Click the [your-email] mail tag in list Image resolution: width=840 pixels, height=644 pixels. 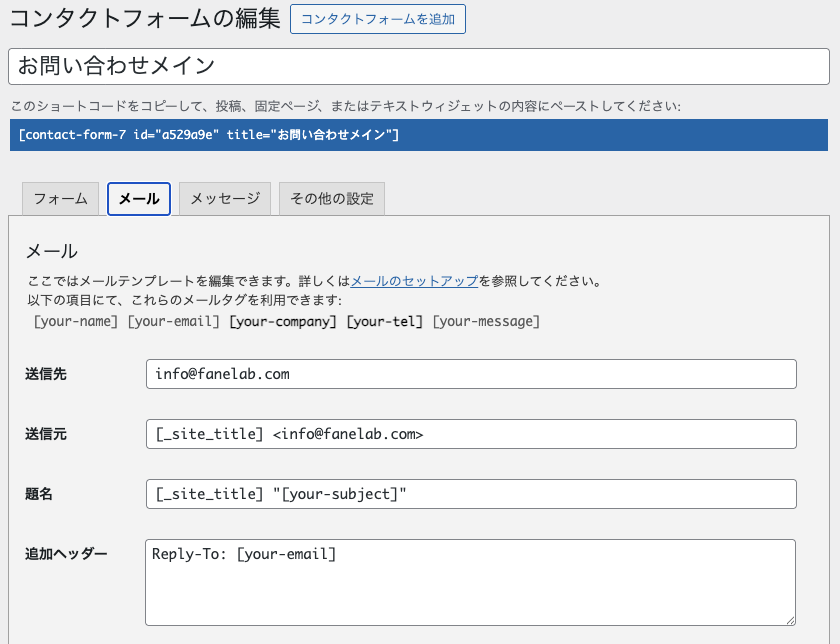pos(173,321)
